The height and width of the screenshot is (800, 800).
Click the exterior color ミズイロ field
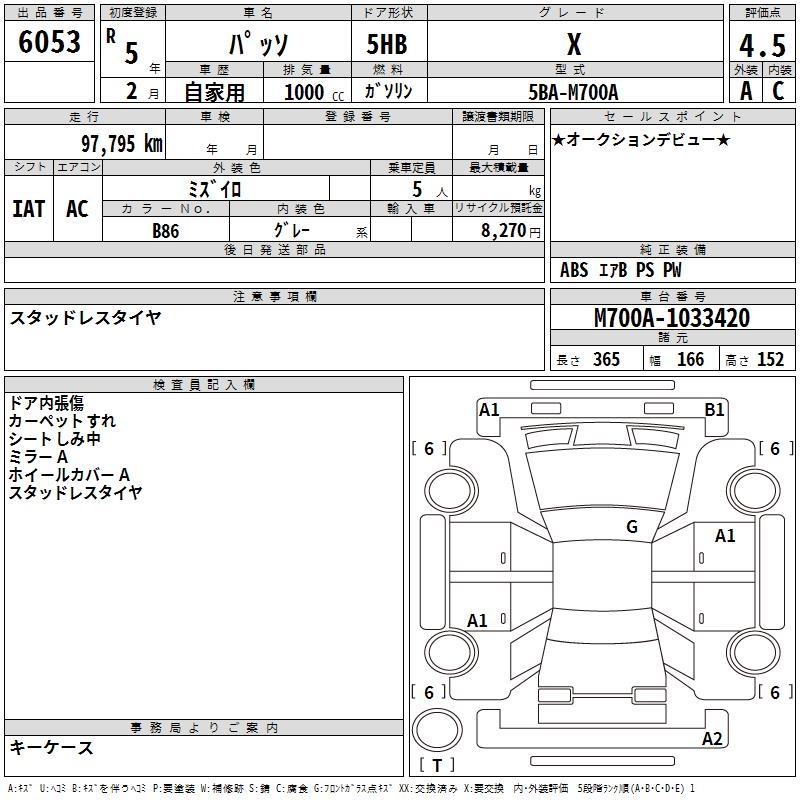[215, 188]
